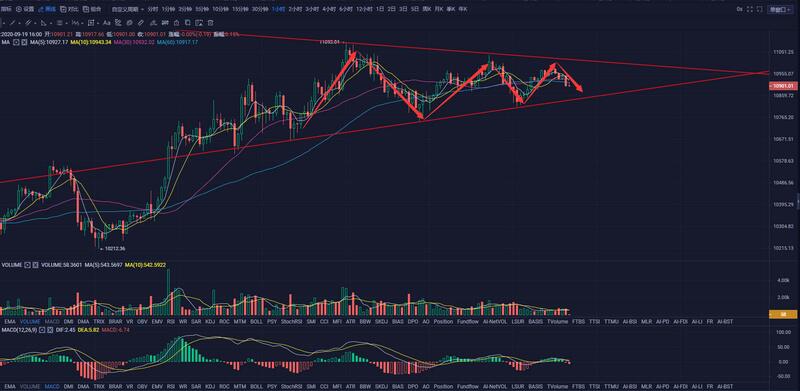Select the wave pattern drawing tool
This screenshot has height=391, width=800.
[75, 22]
